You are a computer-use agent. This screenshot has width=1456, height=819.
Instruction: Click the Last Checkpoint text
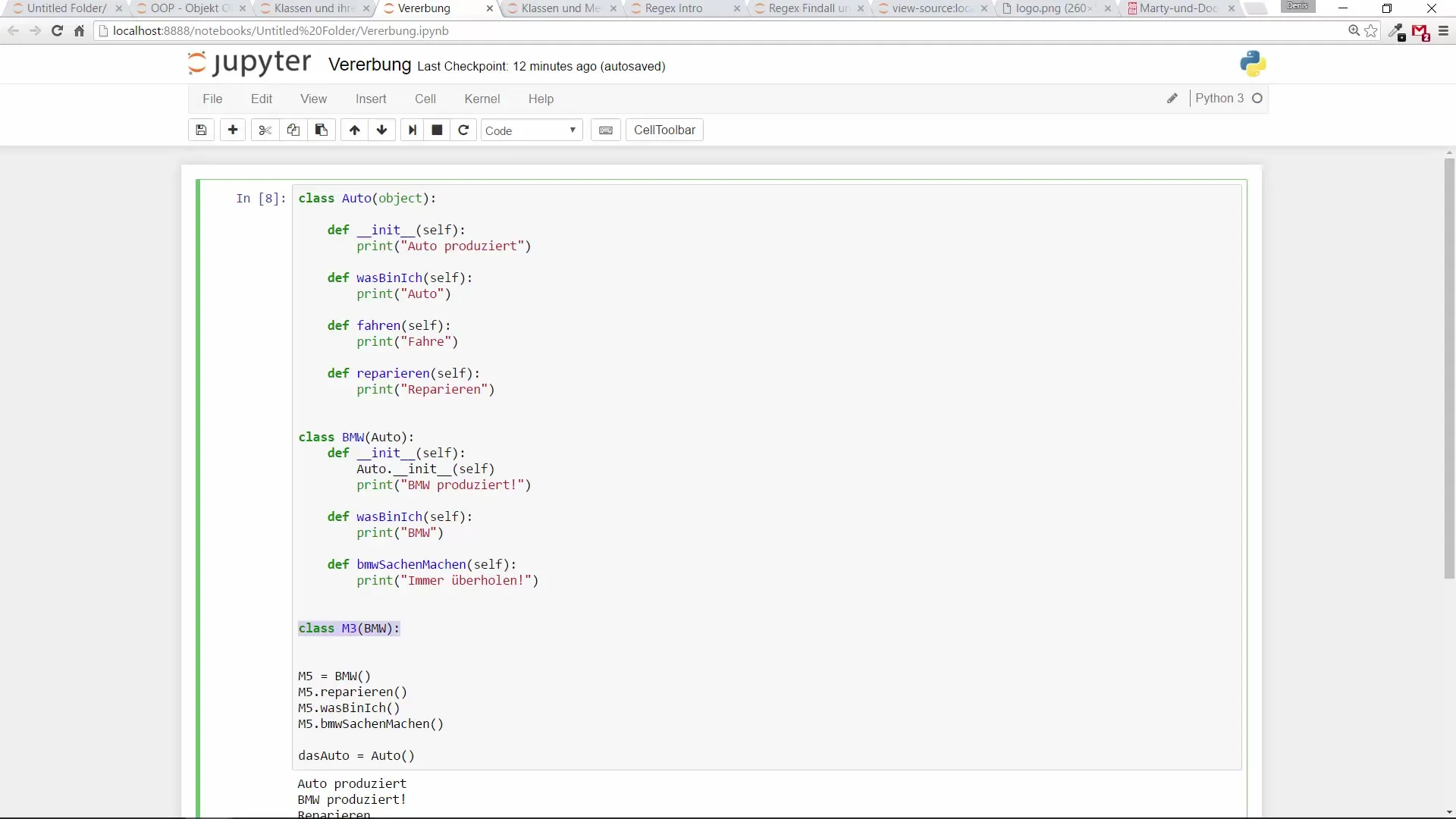541,67
